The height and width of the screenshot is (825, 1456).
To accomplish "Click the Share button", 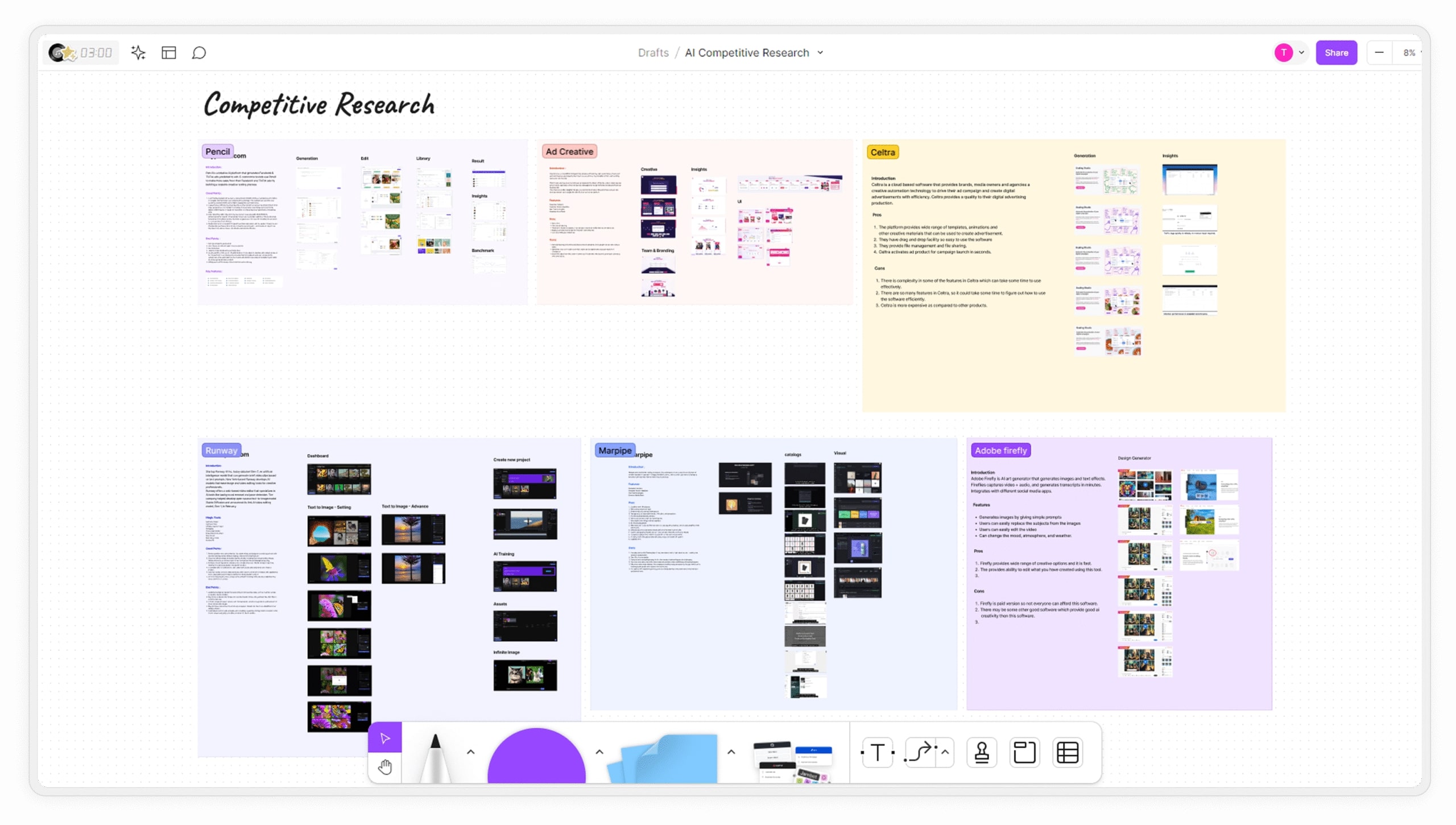I will pos(1336,52).
